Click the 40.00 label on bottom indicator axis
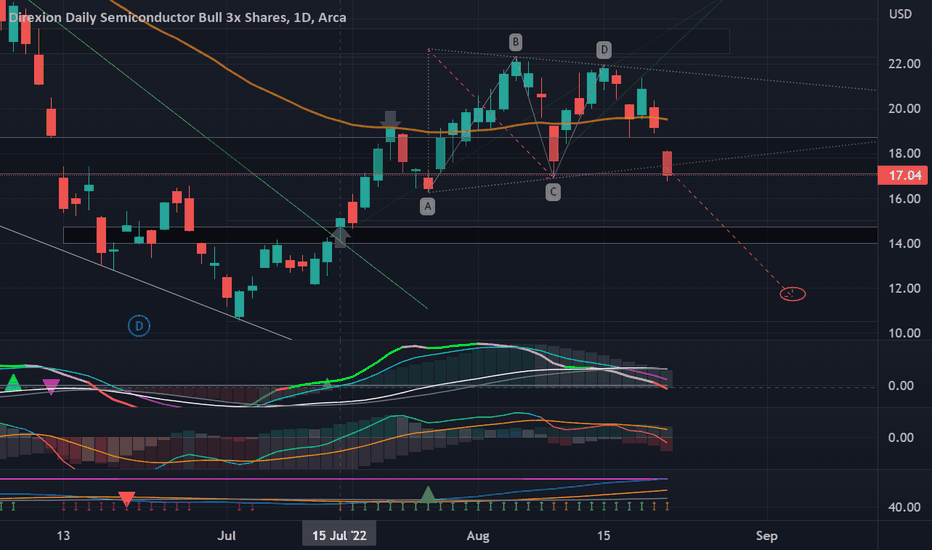The height and width of the screenshot is (550, 932). tap(904, 507)
